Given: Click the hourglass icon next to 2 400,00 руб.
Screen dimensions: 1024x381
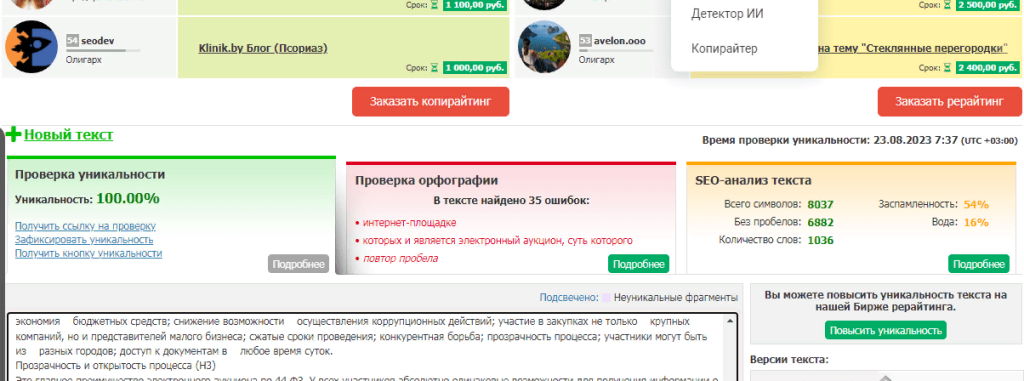Looking at the screenshot, I should coord(947,67).
